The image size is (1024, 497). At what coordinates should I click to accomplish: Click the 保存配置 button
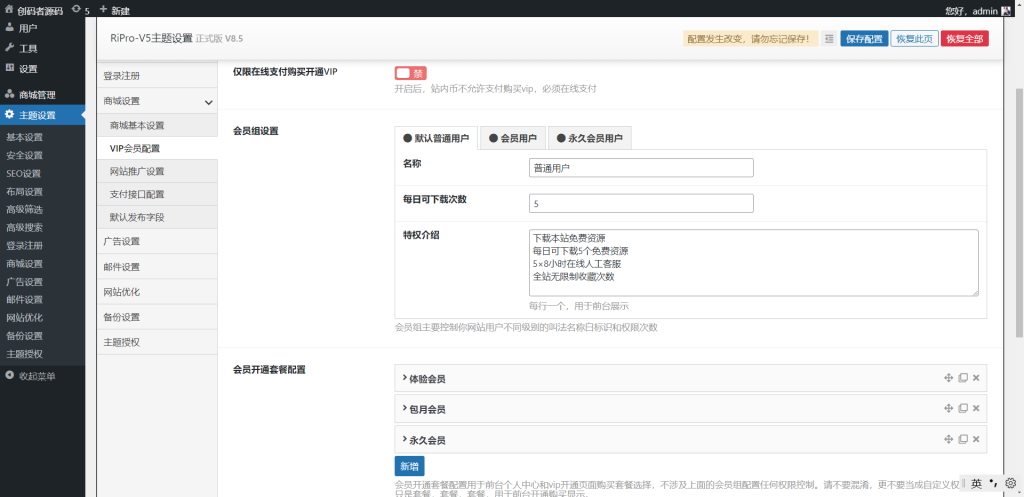click(864, 39)
